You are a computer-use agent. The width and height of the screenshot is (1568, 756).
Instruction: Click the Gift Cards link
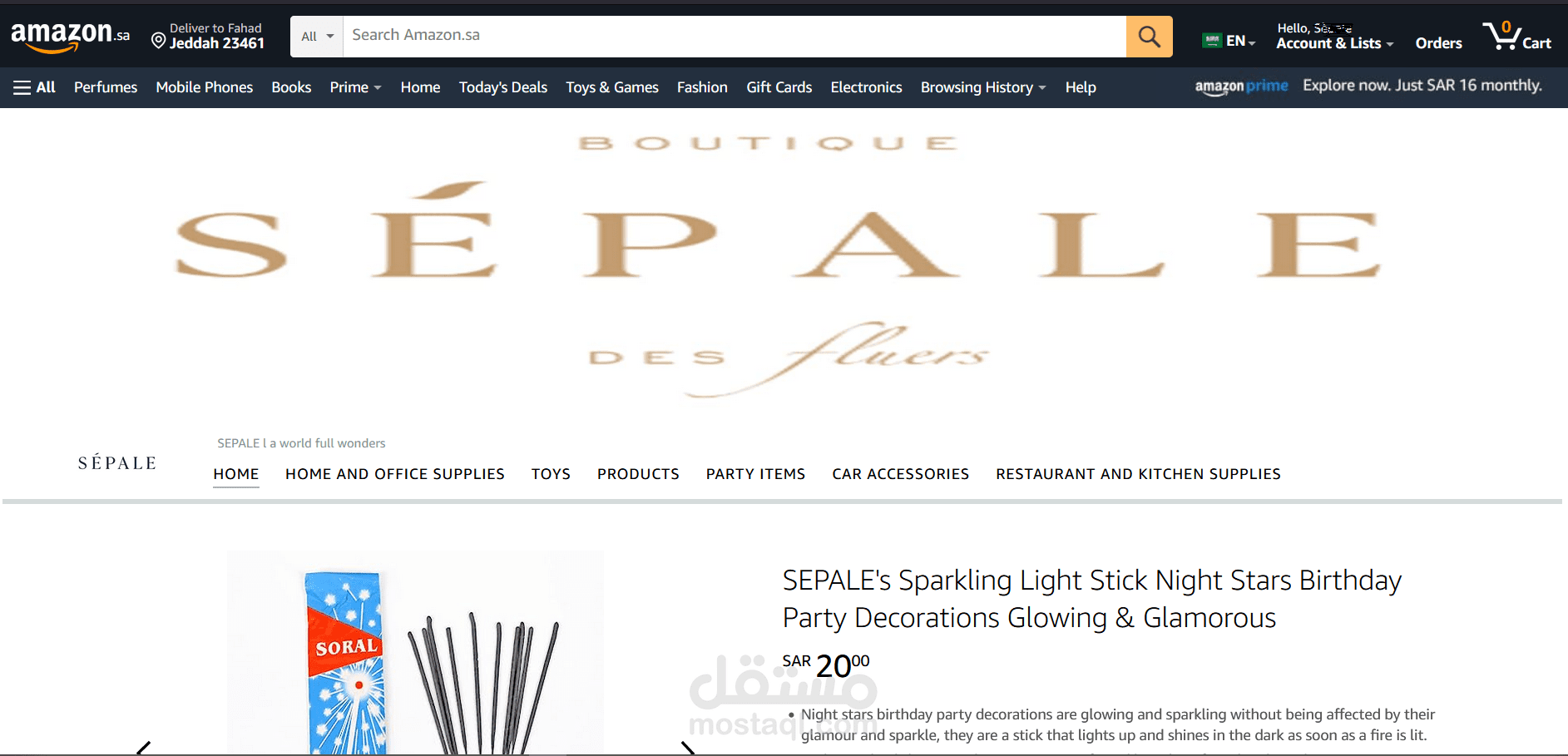[x=779, y=87]
